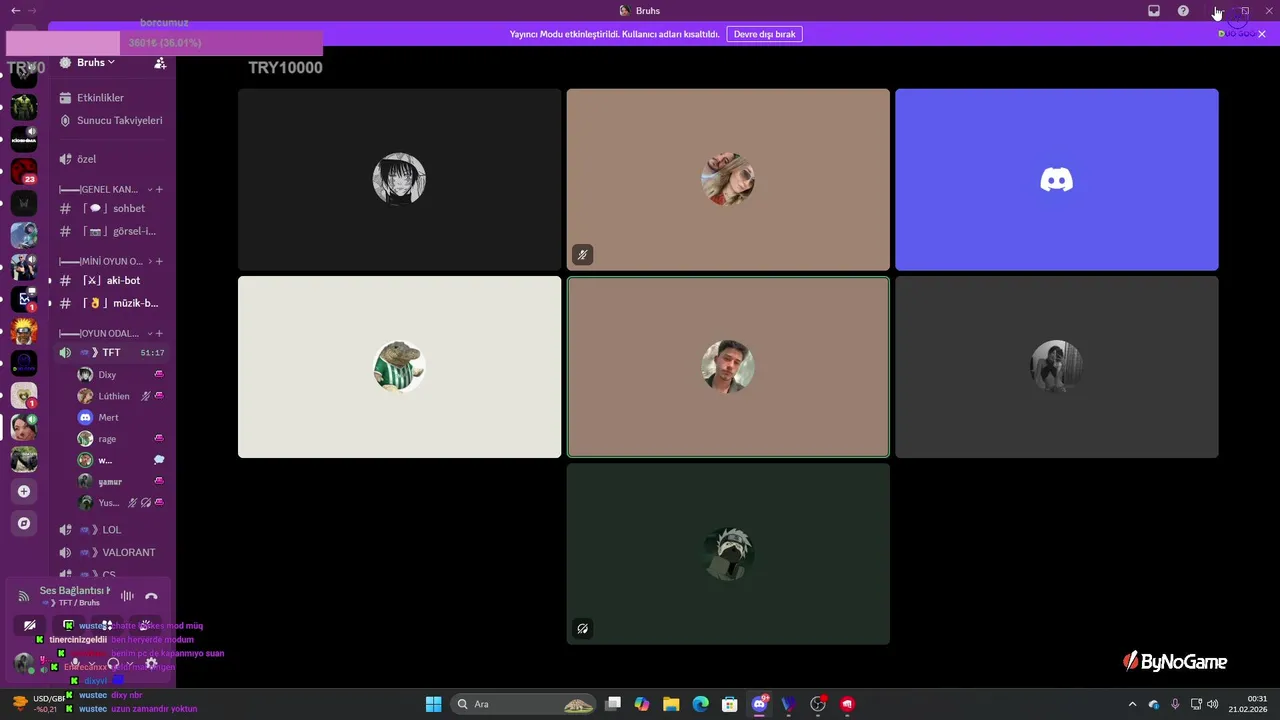Open clock showing 00:31 in taskbar
The image size is (1280, 720).
[1246, 704]
